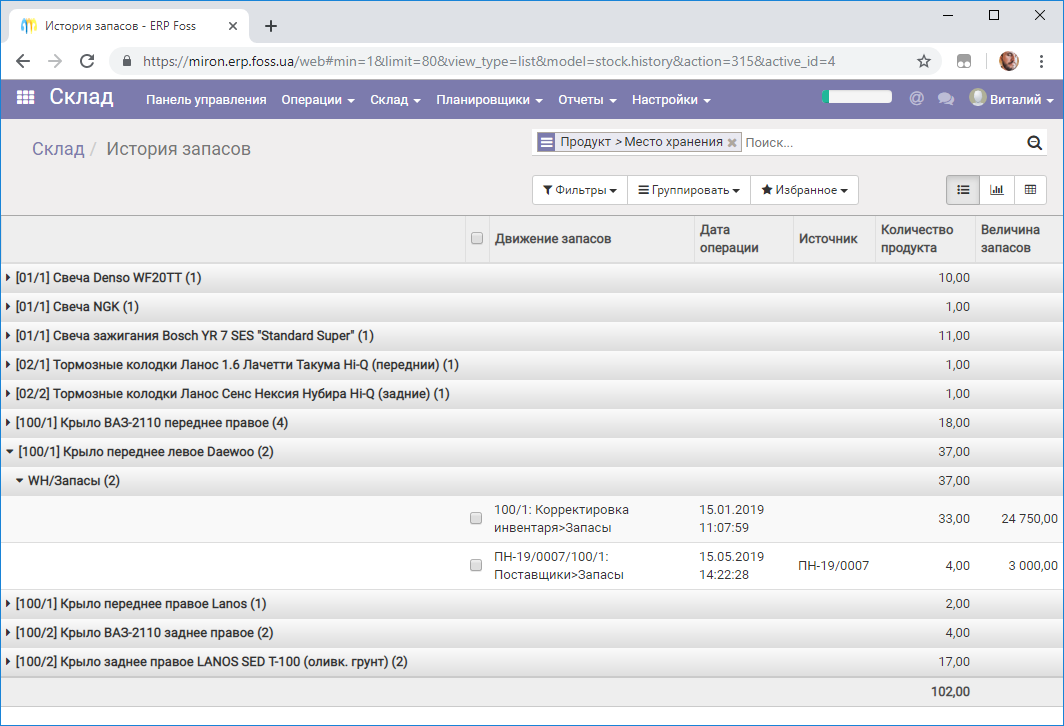Switch to list view icon
Screen dimensions: 1064x726
(963, 190)
